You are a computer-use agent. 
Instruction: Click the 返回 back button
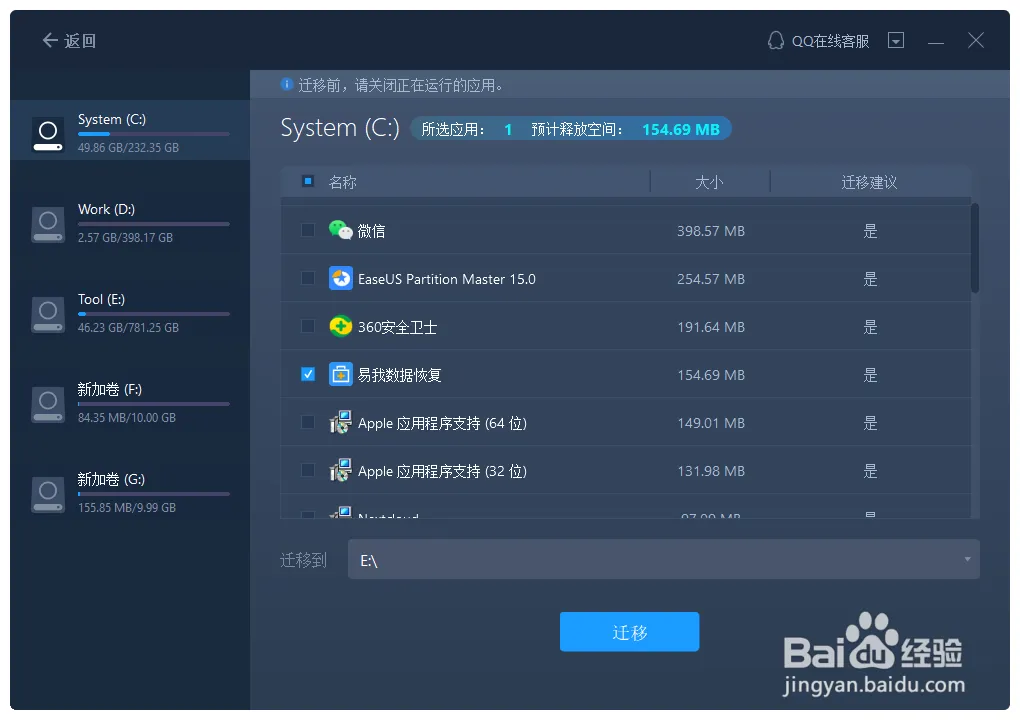tap(67, 40)
